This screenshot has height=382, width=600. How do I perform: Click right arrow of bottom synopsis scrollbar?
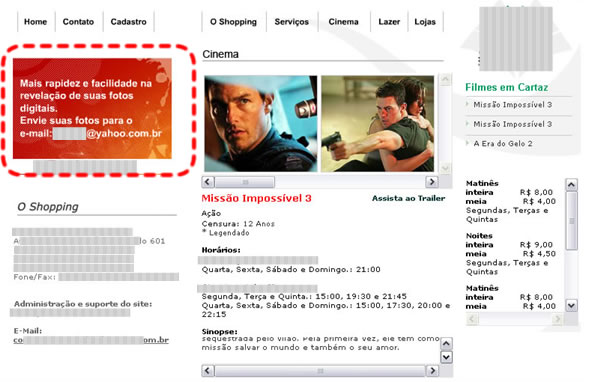tap(432, 371)
